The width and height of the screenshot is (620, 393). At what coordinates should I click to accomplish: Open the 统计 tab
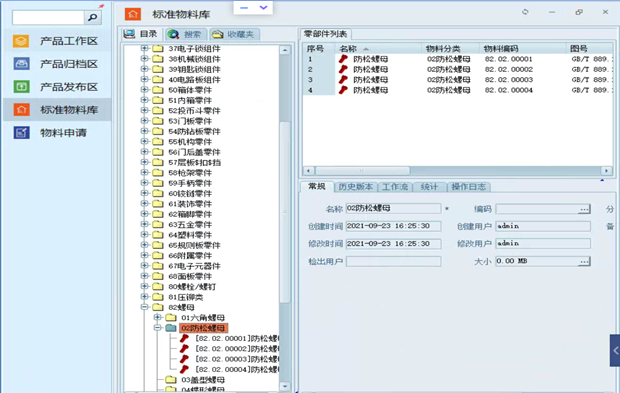click(x=429, y=187)
